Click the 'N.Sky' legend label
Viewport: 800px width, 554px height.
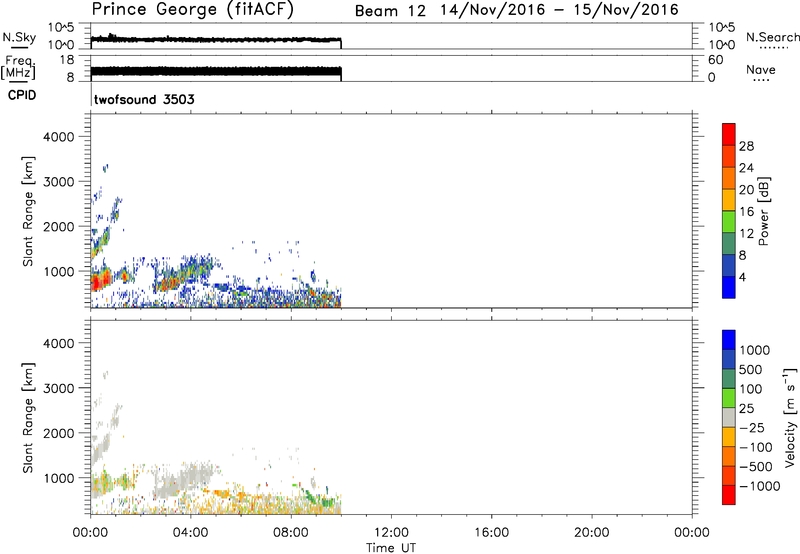coord(19,37)
